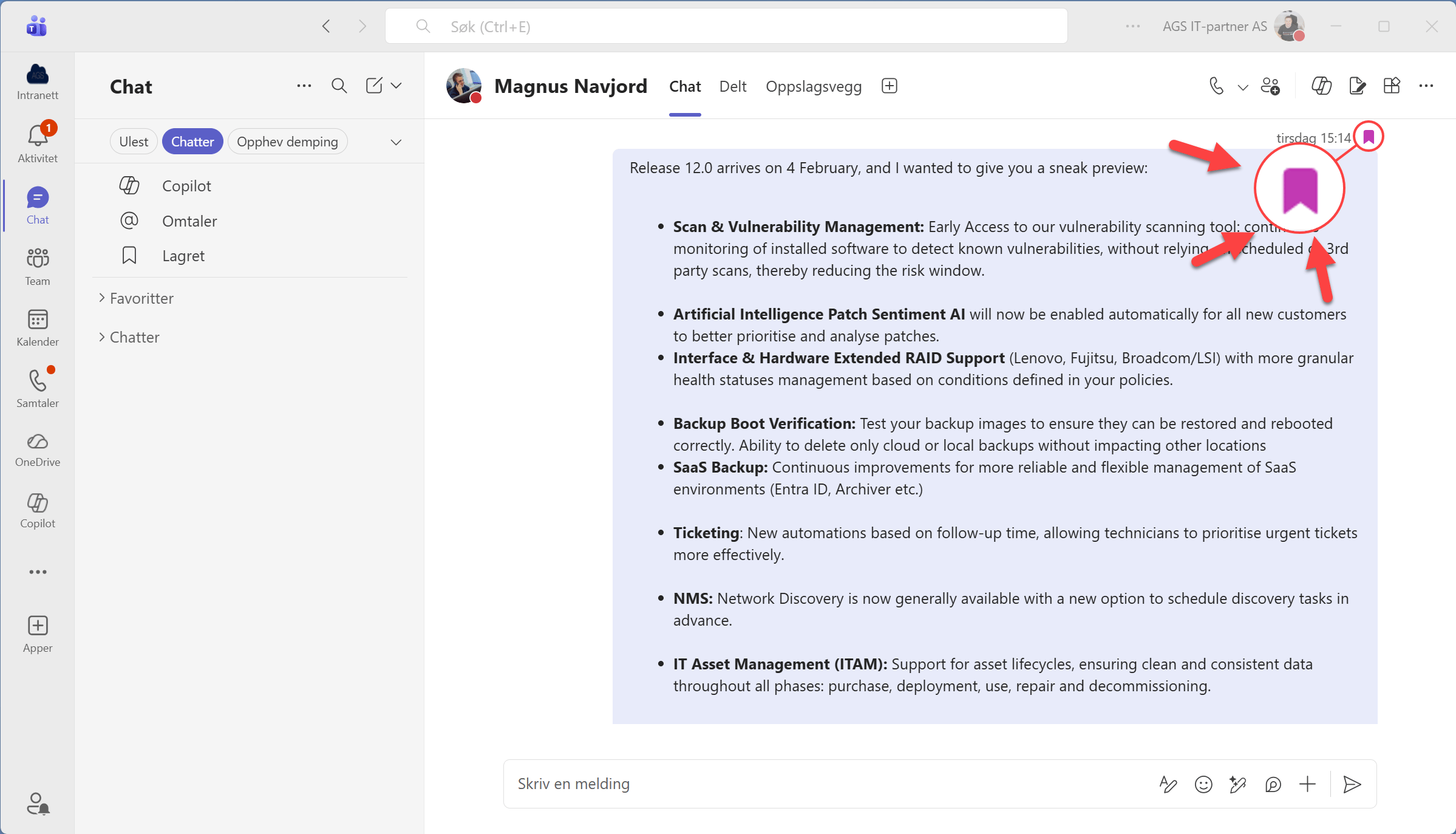Click the Søk search box

point(726,27)
